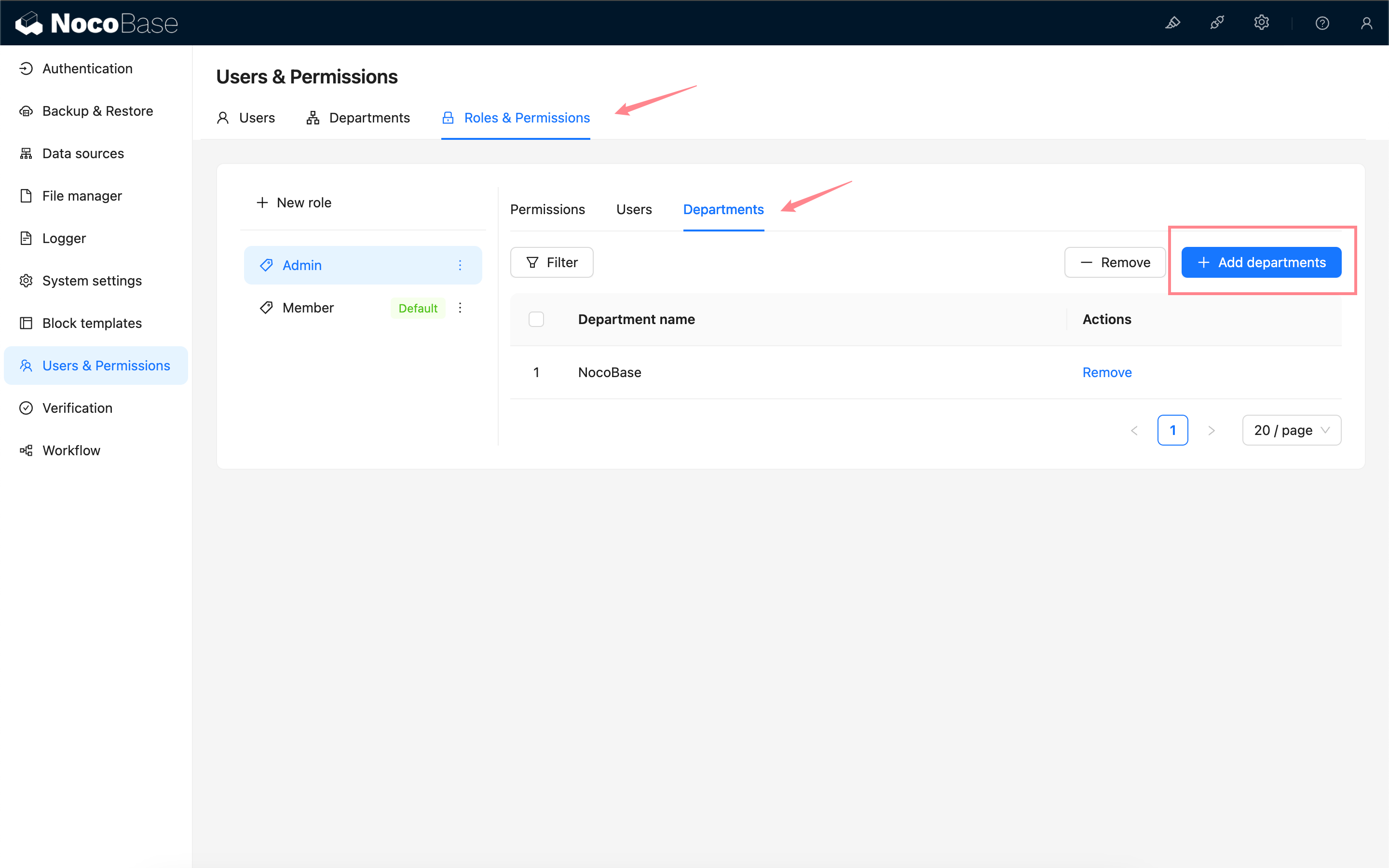1389x868 pixels.
Task: Click the help question mark icon
Action: 1322,23
